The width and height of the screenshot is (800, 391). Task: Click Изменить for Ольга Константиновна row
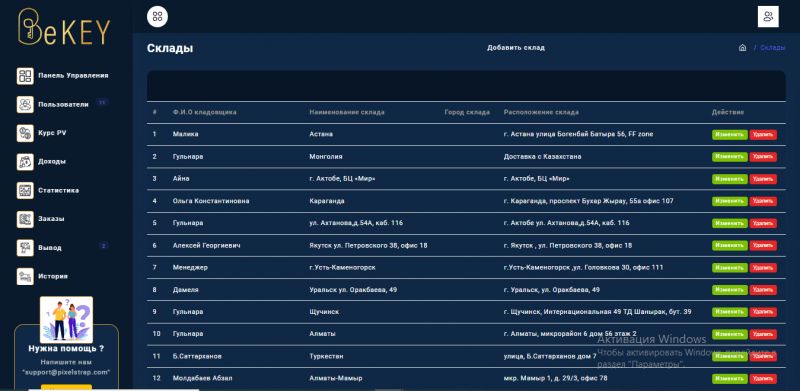tap(730, 201)
